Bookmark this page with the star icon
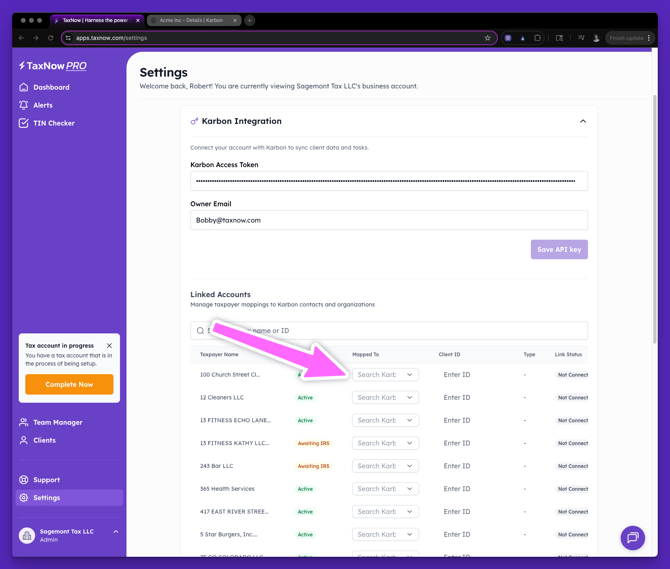Image resolution: width=670 pixels, height=569 pixels. 488,38
